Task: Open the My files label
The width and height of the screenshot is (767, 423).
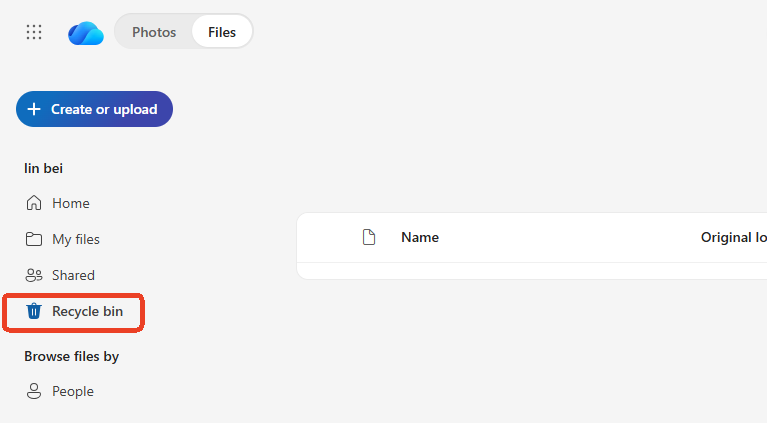Action: click(76, 239)
